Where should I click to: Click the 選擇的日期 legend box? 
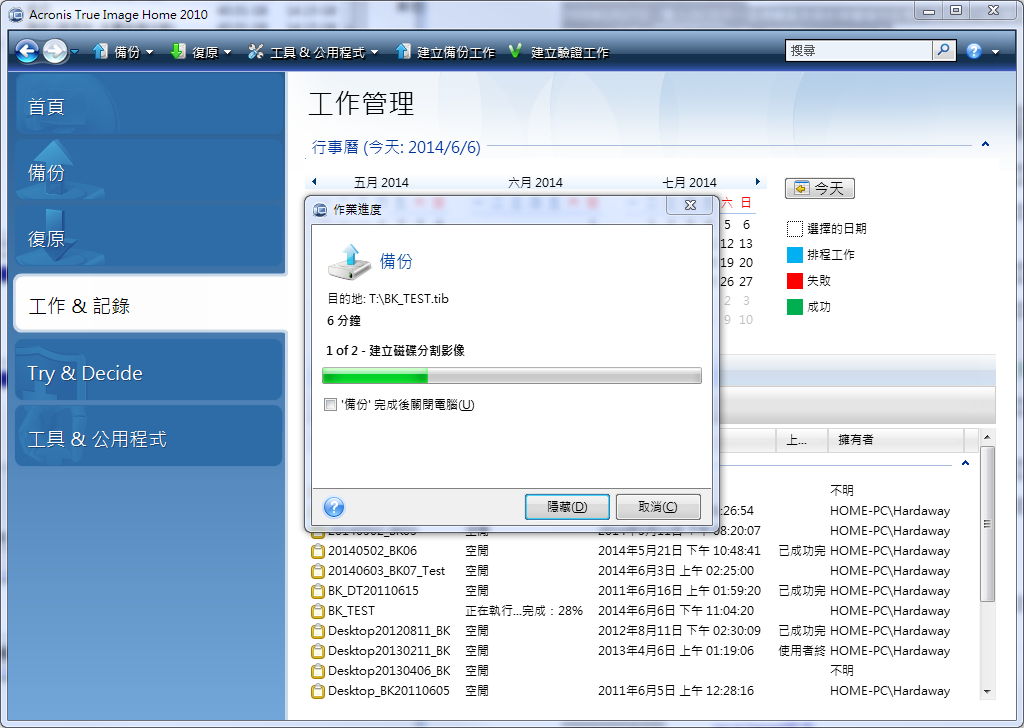795,229
